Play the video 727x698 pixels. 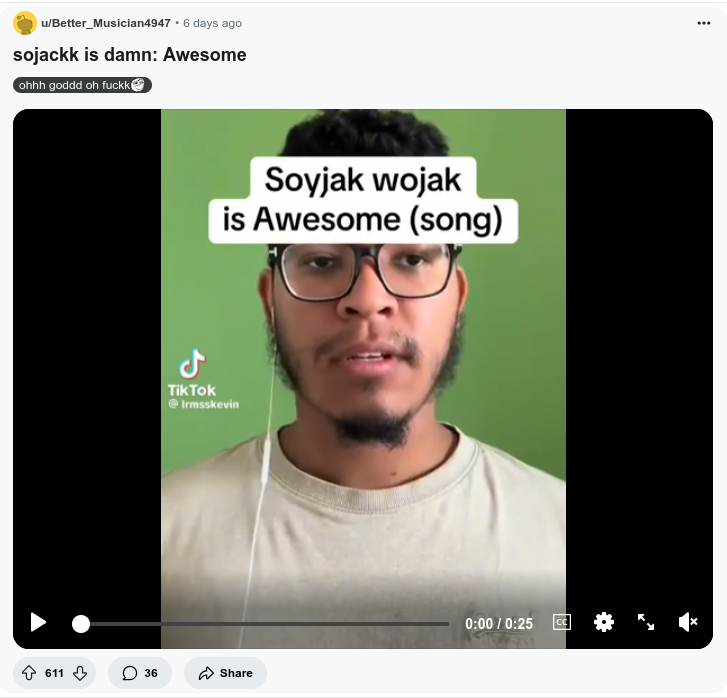point(38,623)
